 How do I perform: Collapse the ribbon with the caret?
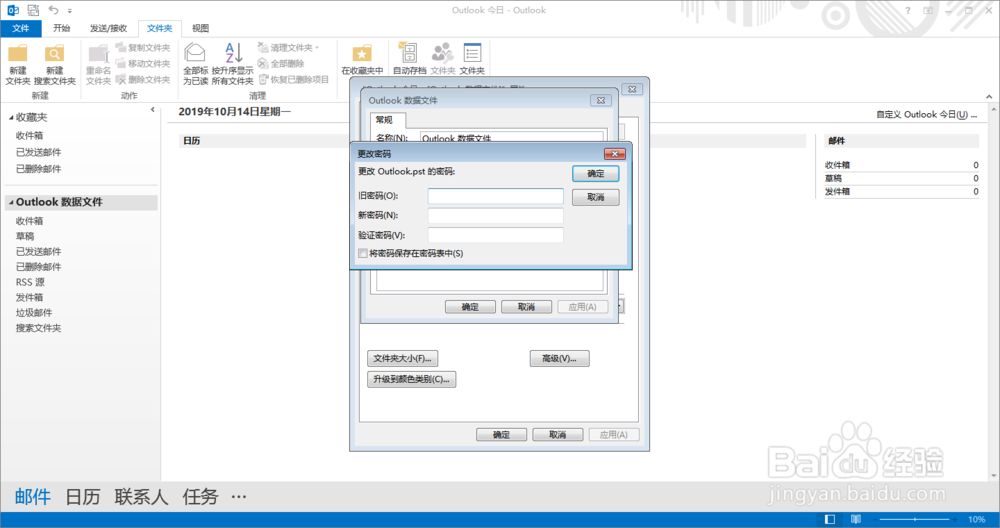click(989, 96)
